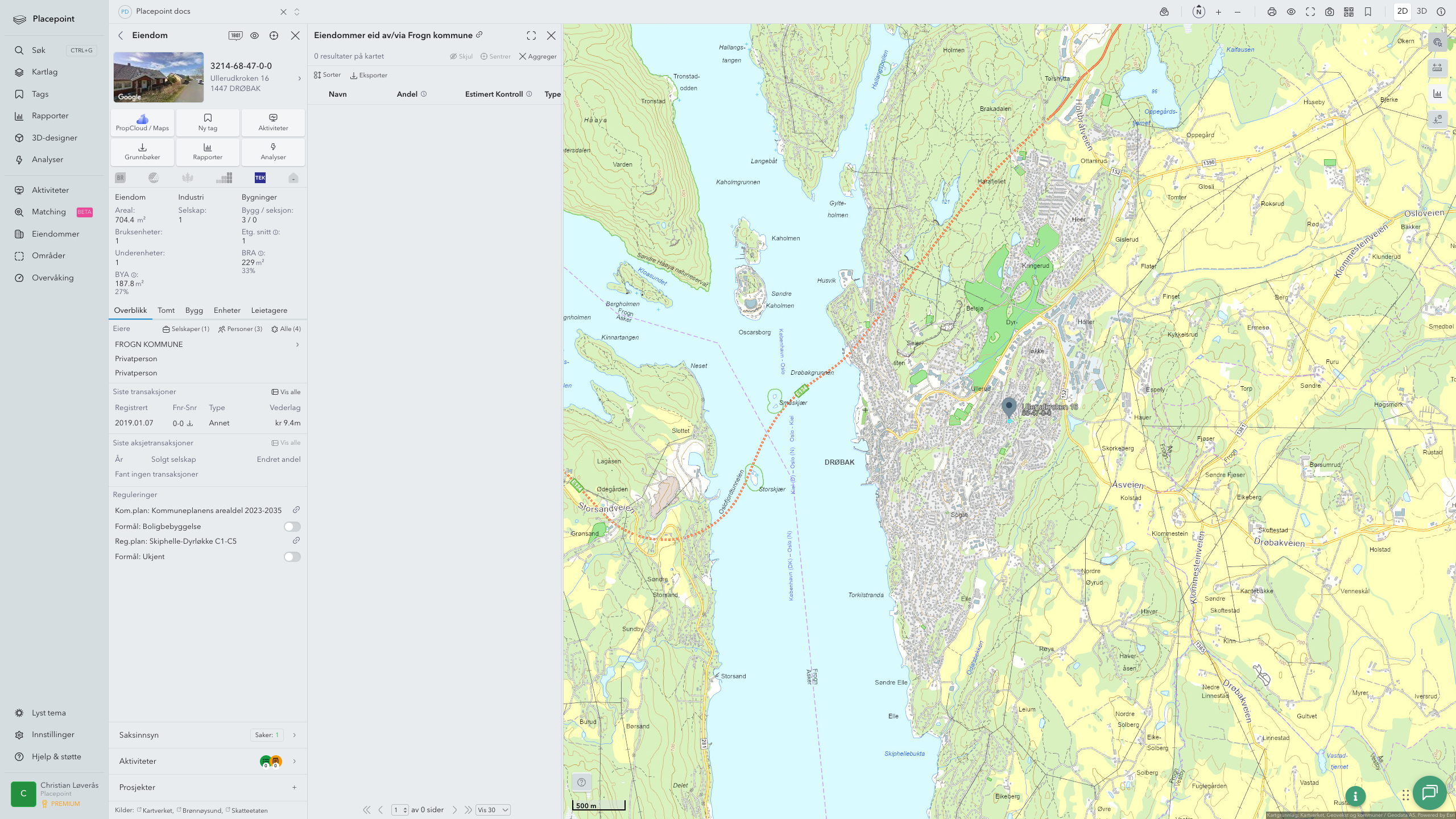Screen dimensions: 1456x819
Task: Zoom in on the map
Action: coord(1218,12)
